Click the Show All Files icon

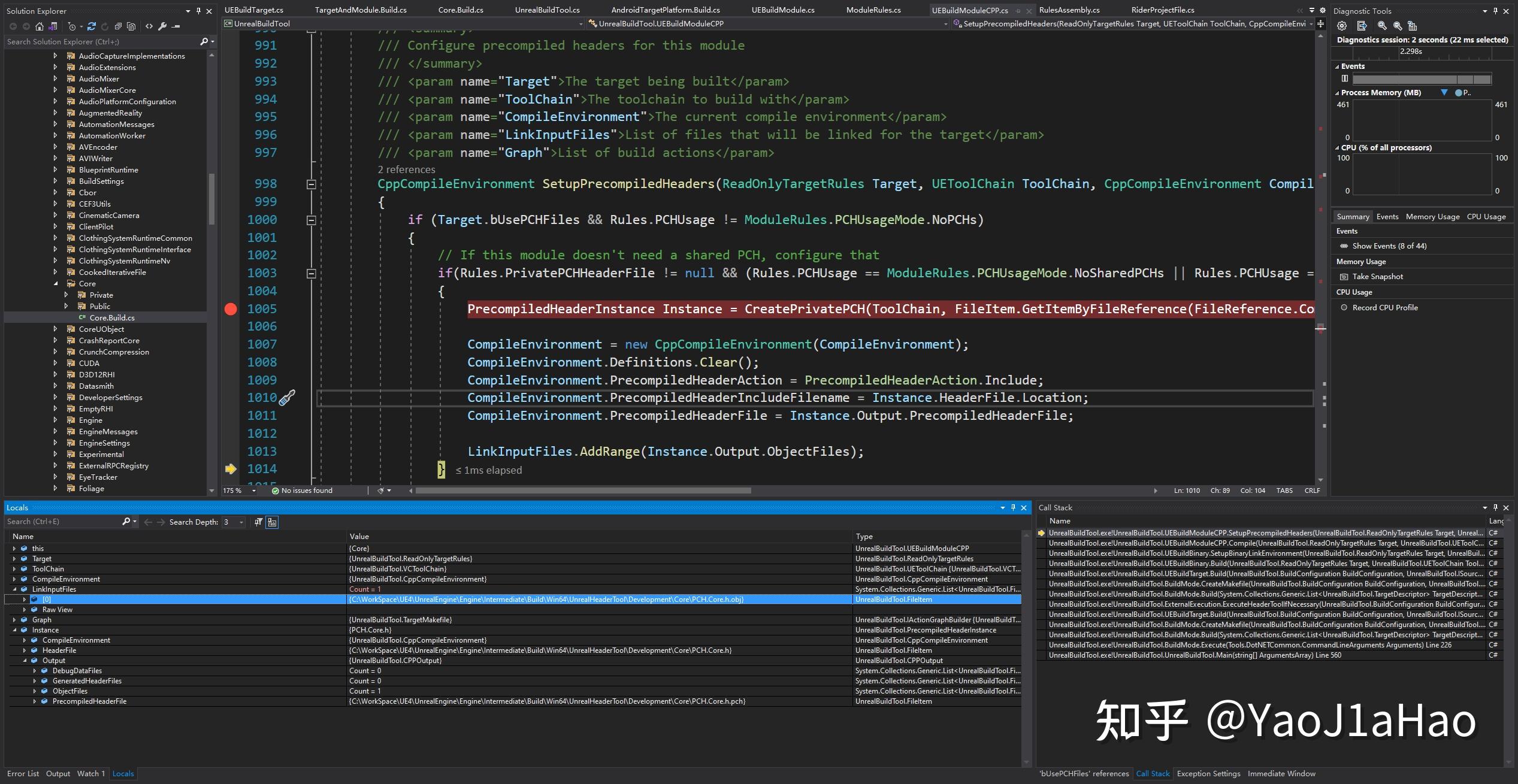[131, 26]
